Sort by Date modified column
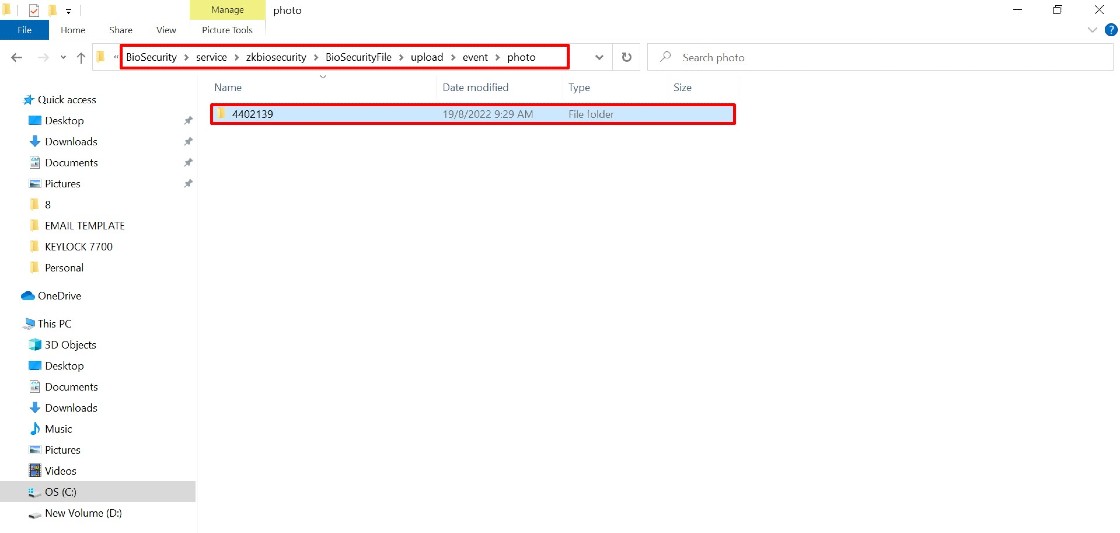The height and width of the screenshot is (533, 1120). coord(475,87)
